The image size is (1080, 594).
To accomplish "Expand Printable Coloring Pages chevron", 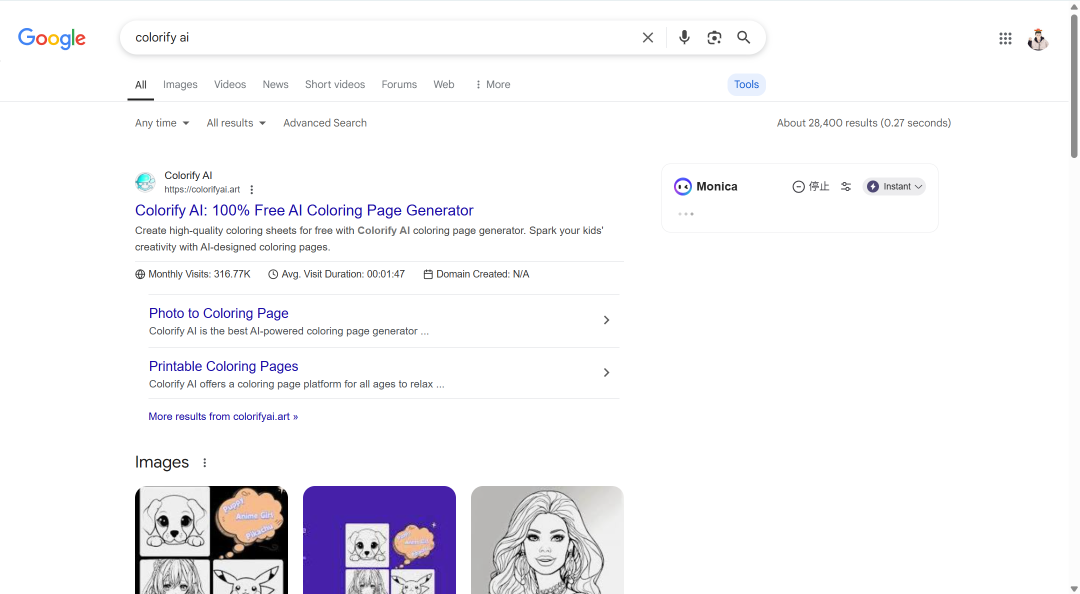I will click(606, 373).
